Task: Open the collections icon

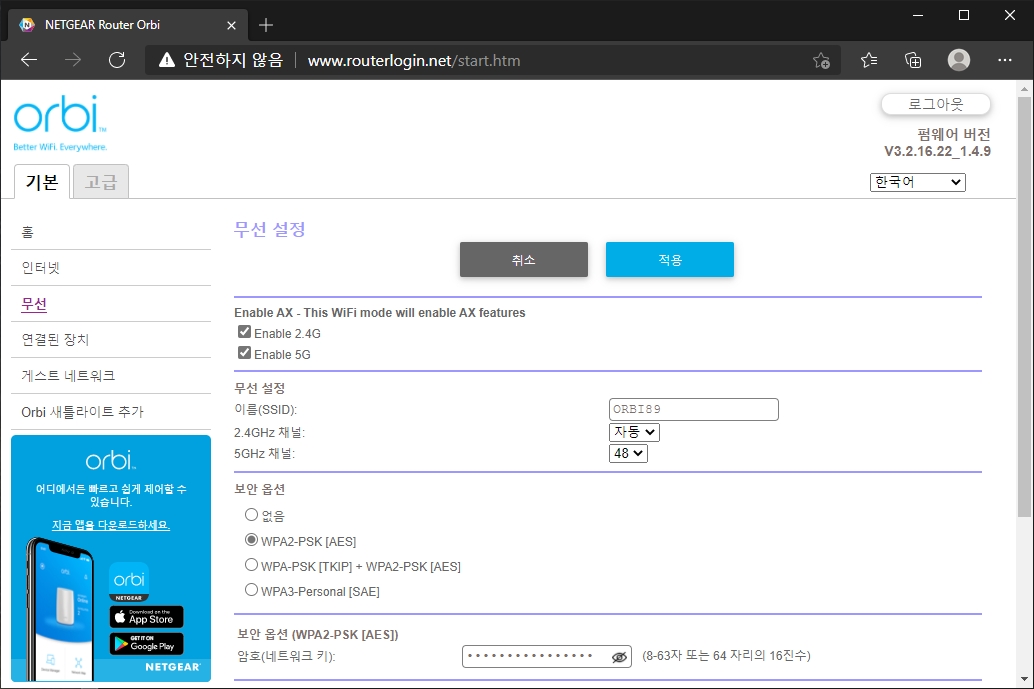Action: pyautogui.click(x=913, y=60)
